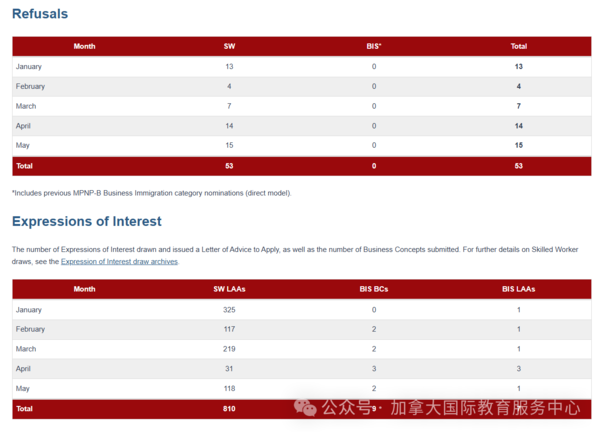
Task: Click the BIS LAAs column header
Action: [x=519, y=289]
